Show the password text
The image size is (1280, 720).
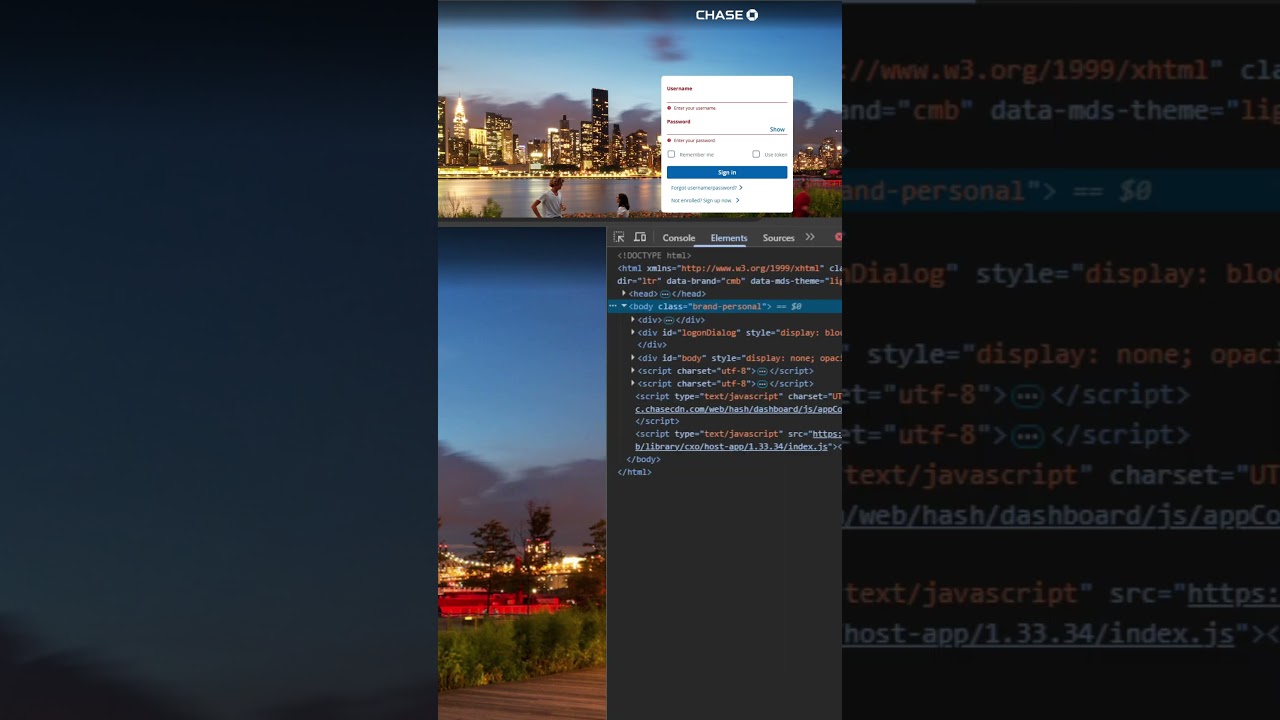coord(777,129)
